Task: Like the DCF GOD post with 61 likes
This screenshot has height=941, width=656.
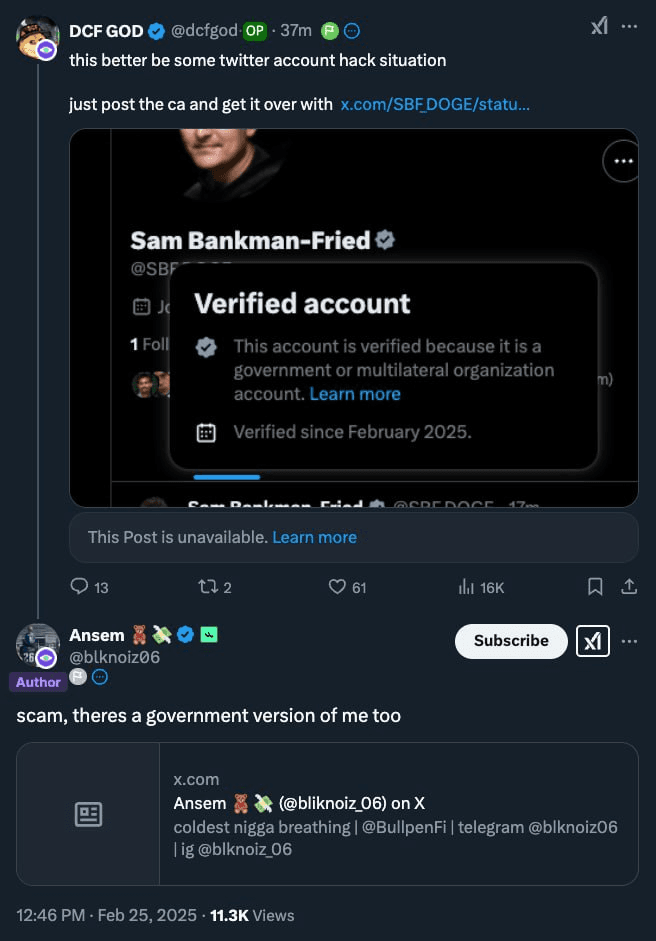Action: (337, 586)
